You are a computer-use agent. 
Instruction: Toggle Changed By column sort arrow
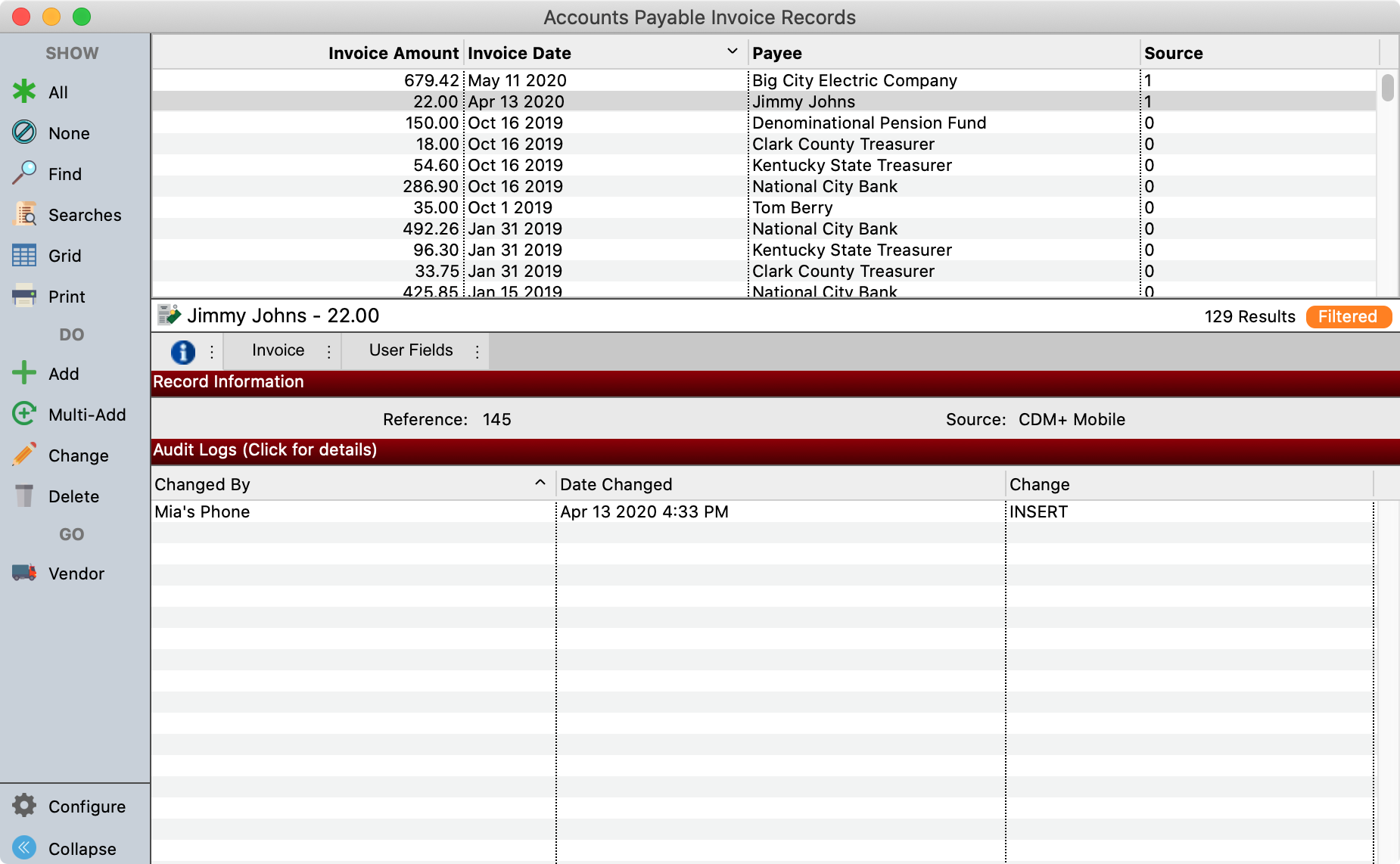coord(540,483)
